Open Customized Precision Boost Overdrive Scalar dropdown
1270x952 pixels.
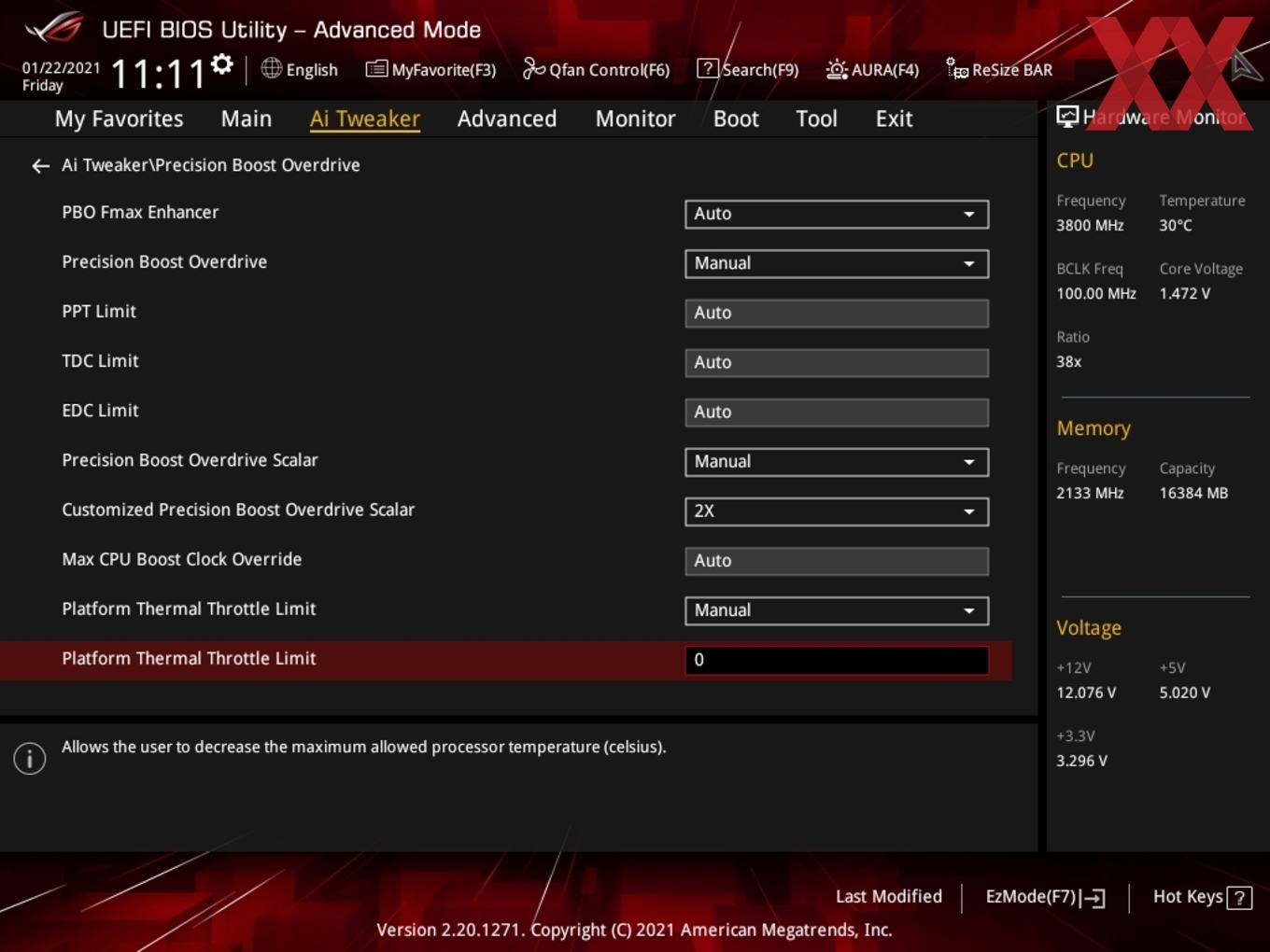pos(837,511)
